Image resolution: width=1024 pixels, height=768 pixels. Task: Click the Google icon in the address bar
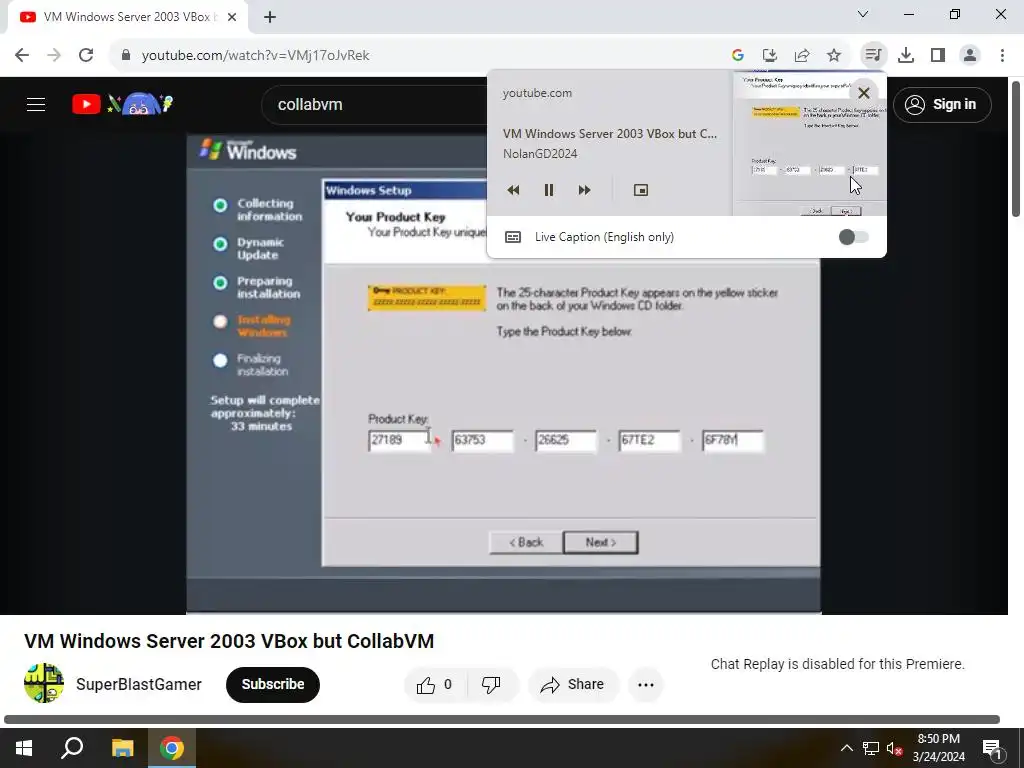point(738,56)
